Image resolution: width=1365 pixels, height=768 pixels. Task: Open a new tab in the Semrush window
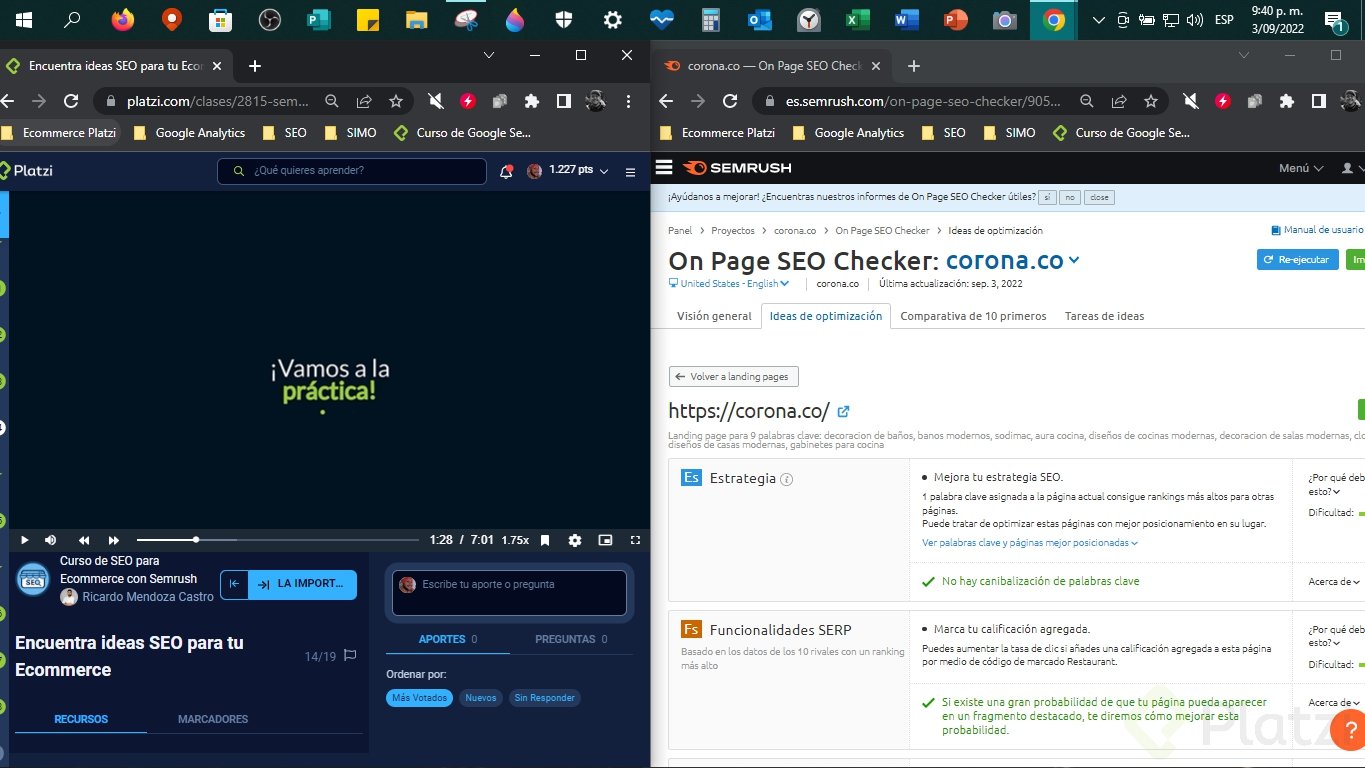pos(913,66)
